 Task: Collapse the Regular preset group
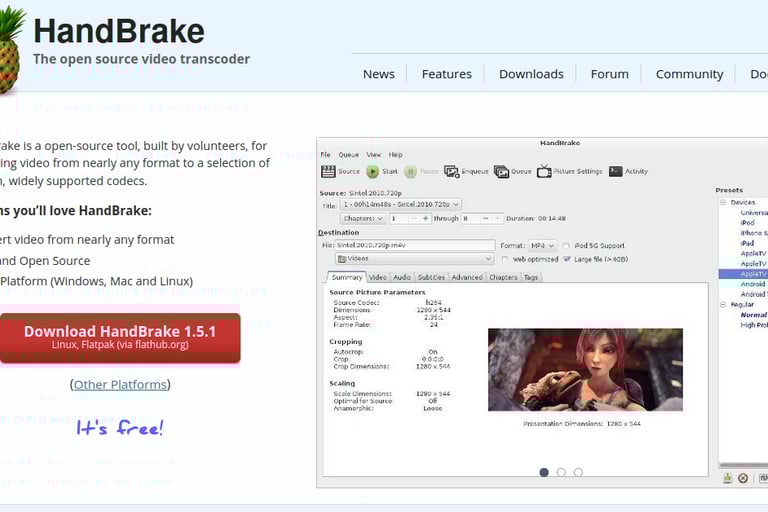point(723,305)
